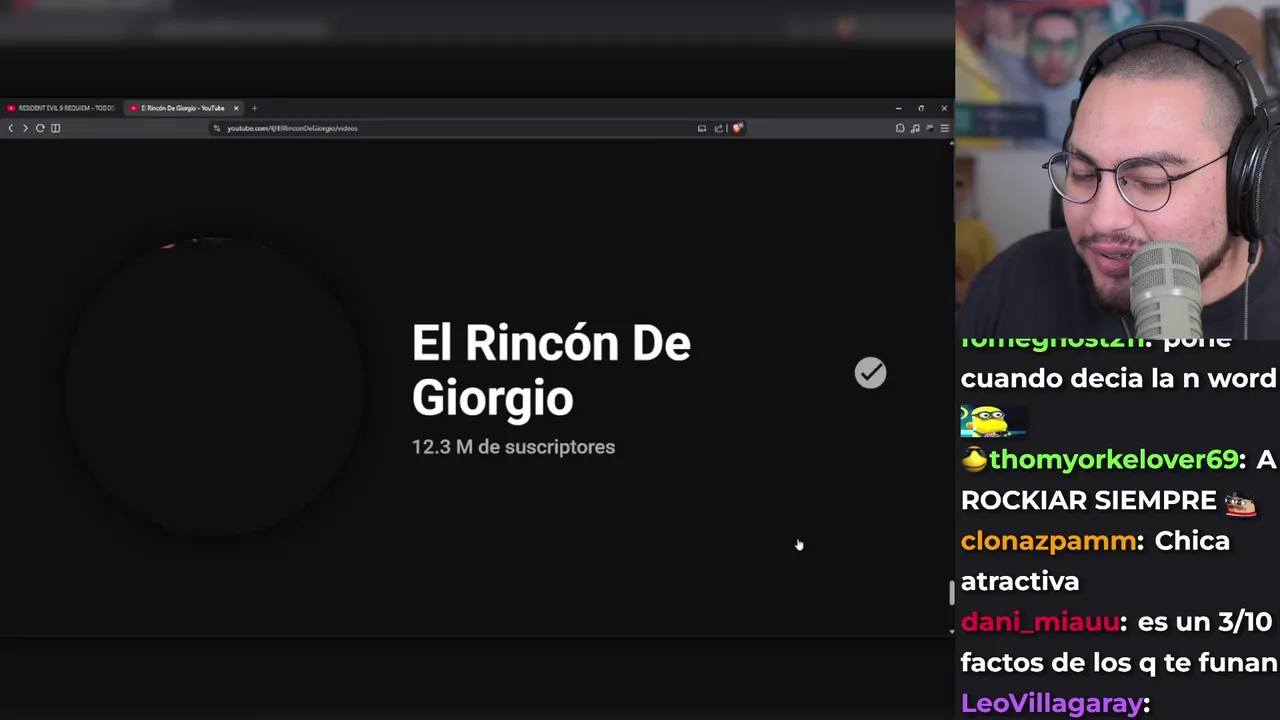The height and width of the screenshot is (720, 1280).
Task: Select the El Rincón De Giorgio - YouTube tab
Action: (x=183, y=108)
